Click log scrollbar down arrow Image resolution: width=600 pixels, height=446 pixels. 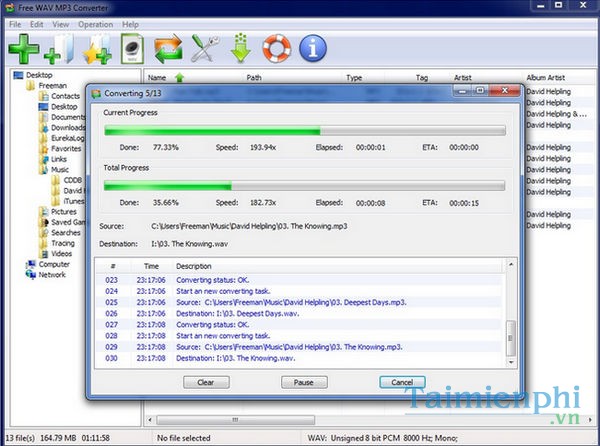coord(511,362)
